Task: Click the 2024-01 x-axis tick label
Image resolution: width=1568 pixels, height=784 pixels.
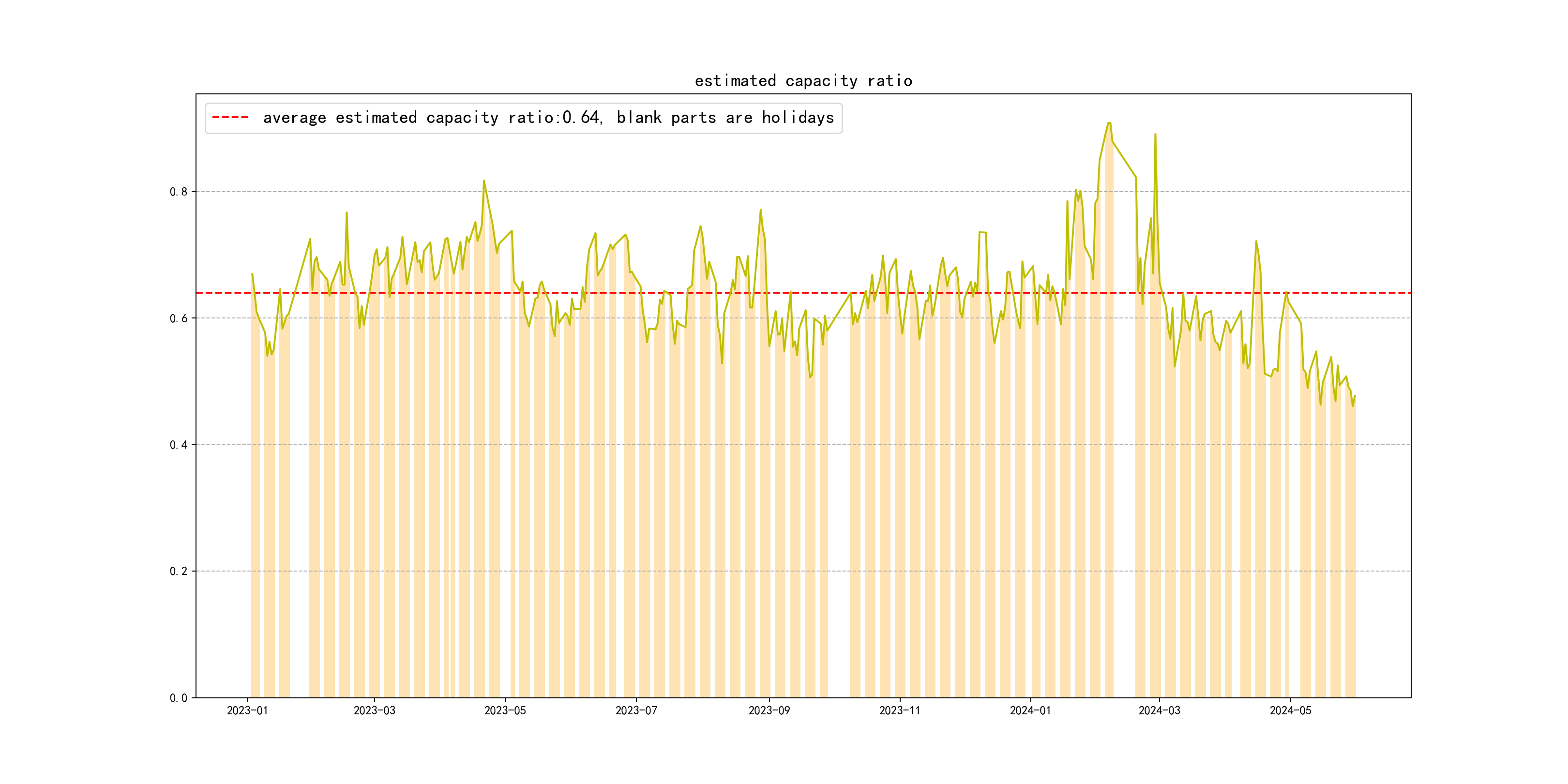Action: point(1030,710)
